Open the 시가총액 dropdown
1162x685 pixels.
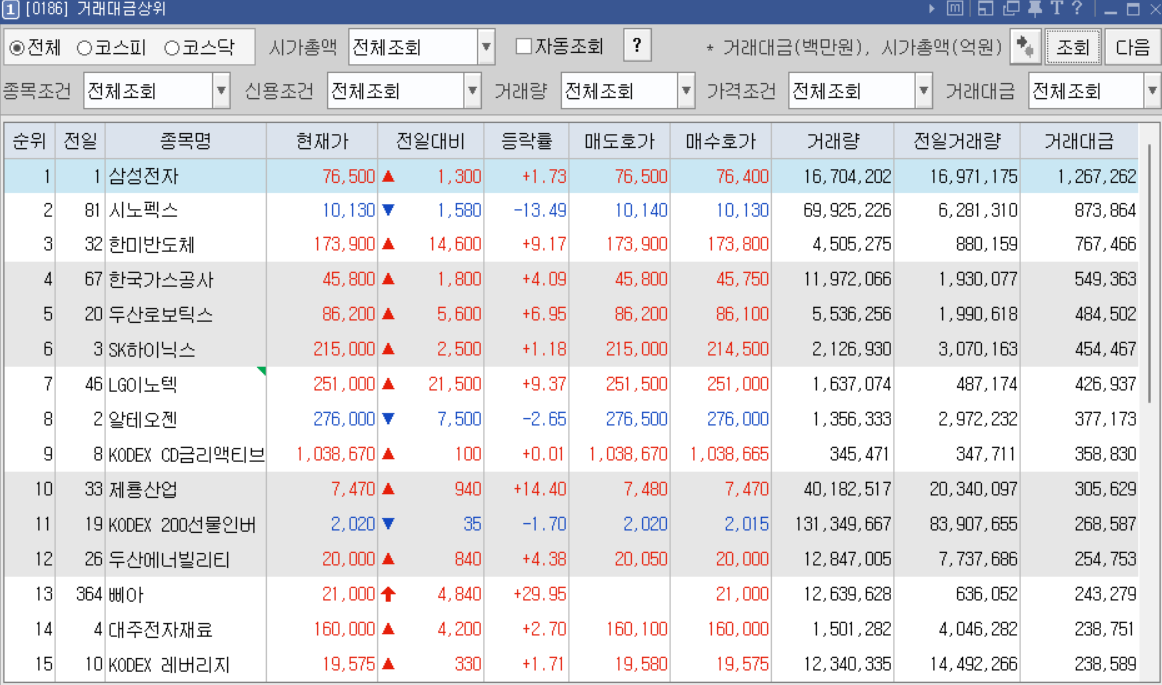tap(486, 47)
